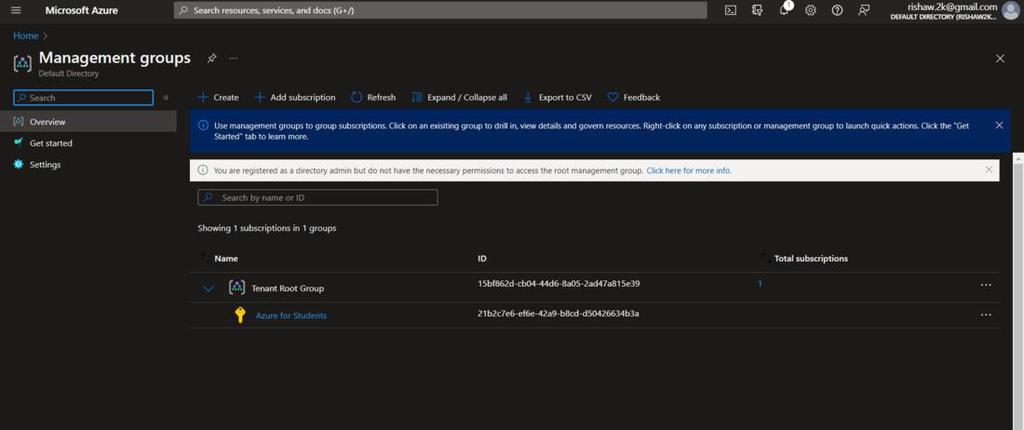Image resolution: width=1024 pixels, height=430 pixels.
Task: Open the Azure for Students subscription
Action: click(291, 316)
